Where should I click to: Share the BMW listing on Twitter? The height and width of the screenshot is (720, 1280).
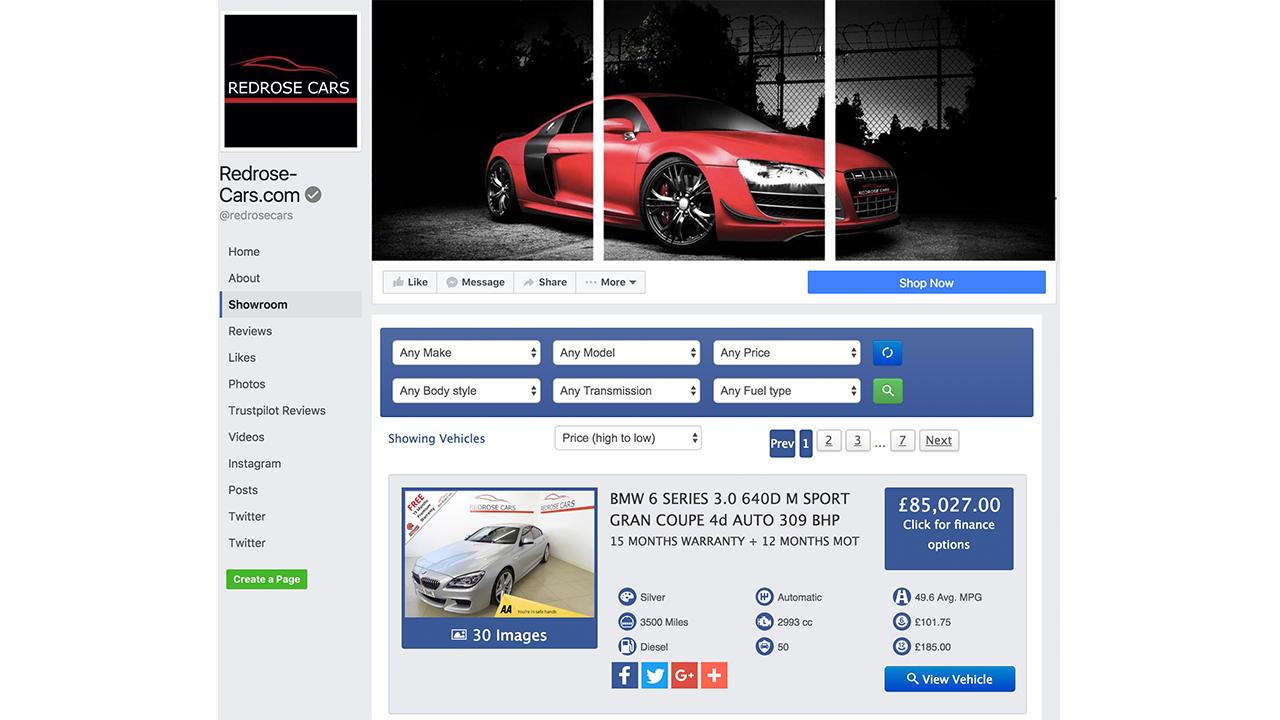[x=655, y=675]
